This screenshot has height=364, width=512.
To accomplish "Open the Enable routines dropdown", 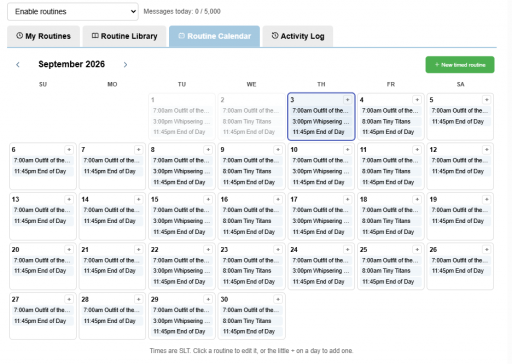I will (x=73, y=12).
